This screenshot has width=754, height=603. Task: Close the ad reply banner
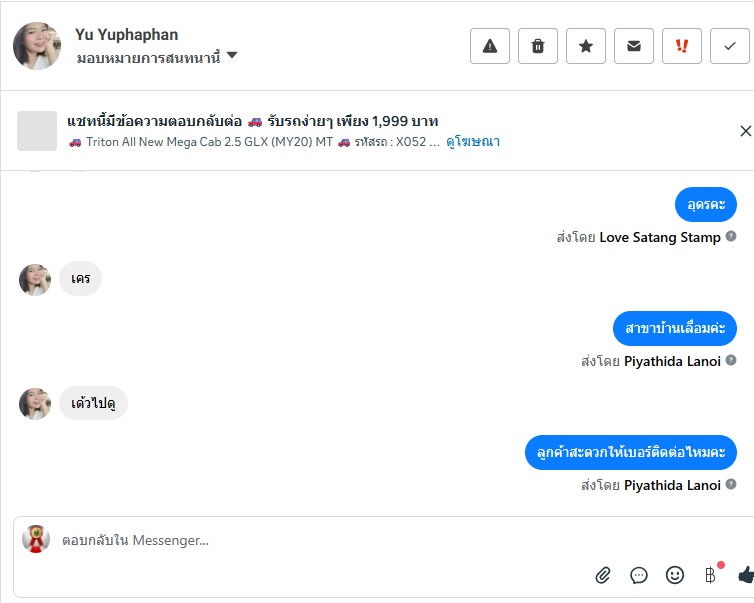click(x=745, y=131)
